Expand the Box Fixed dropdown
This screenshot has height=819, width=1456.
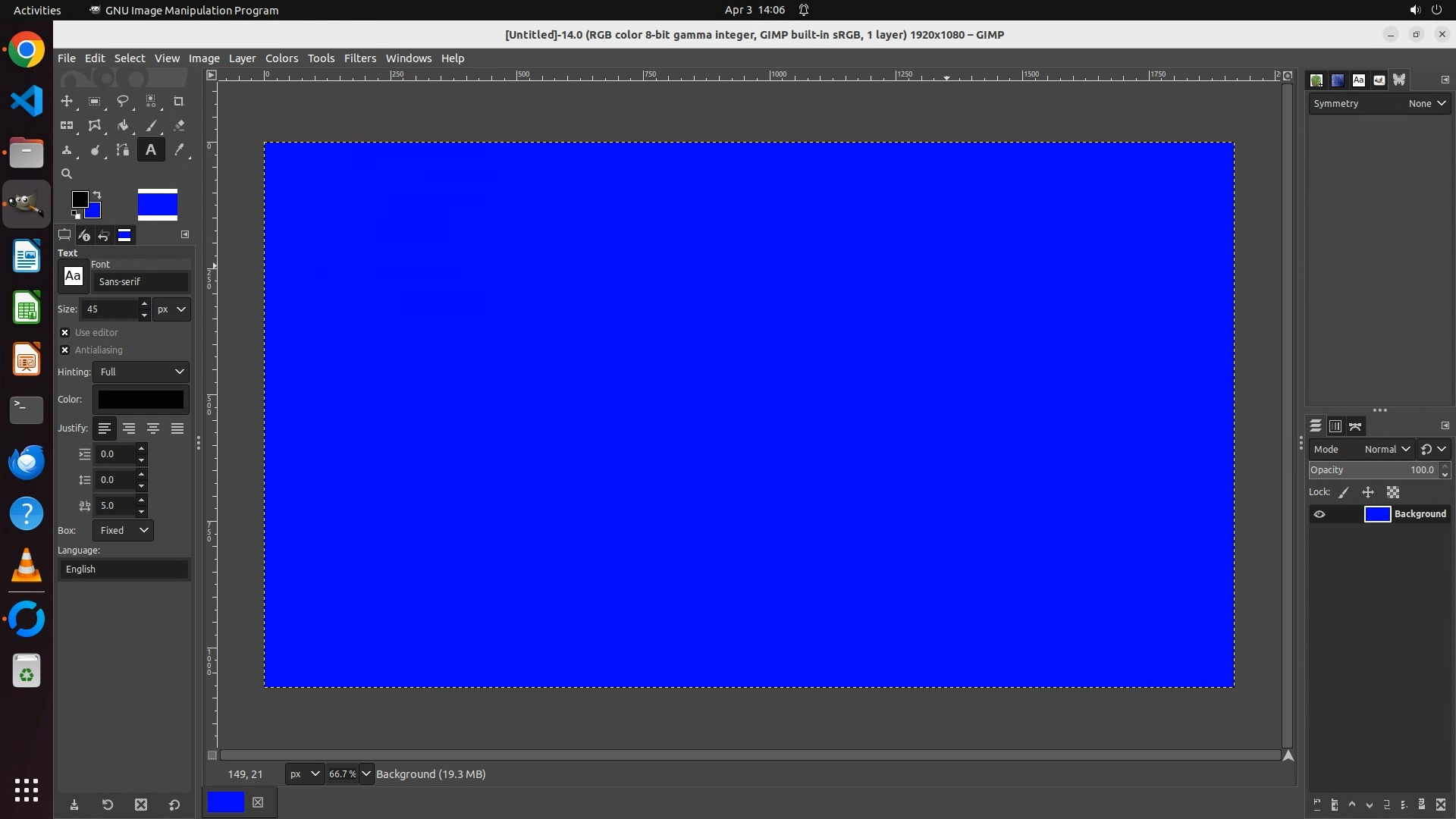coord(123,530)
